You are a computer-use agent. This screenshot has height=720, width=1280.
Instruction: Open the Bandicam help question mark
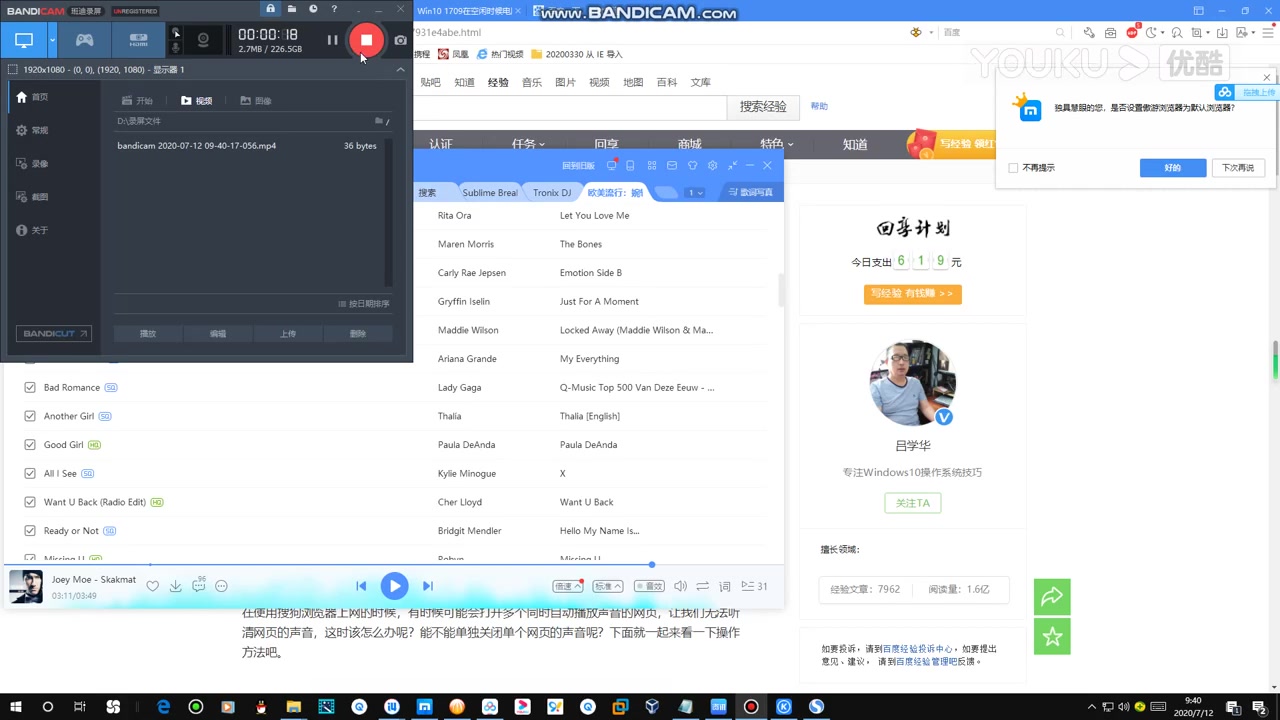coord(334,9)
